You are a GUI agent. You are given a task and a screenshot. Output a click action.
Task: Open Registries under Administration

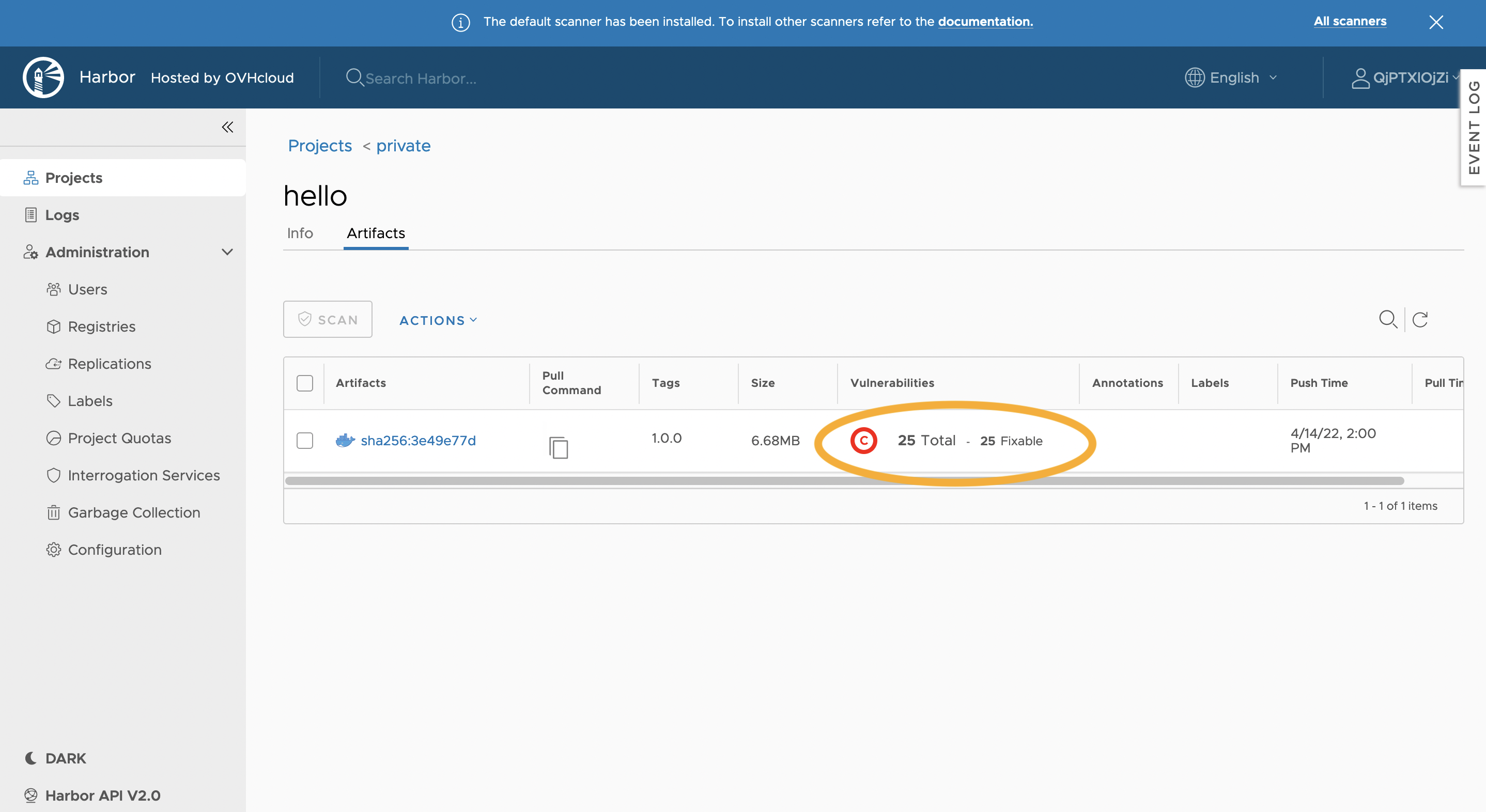[101, 326]
